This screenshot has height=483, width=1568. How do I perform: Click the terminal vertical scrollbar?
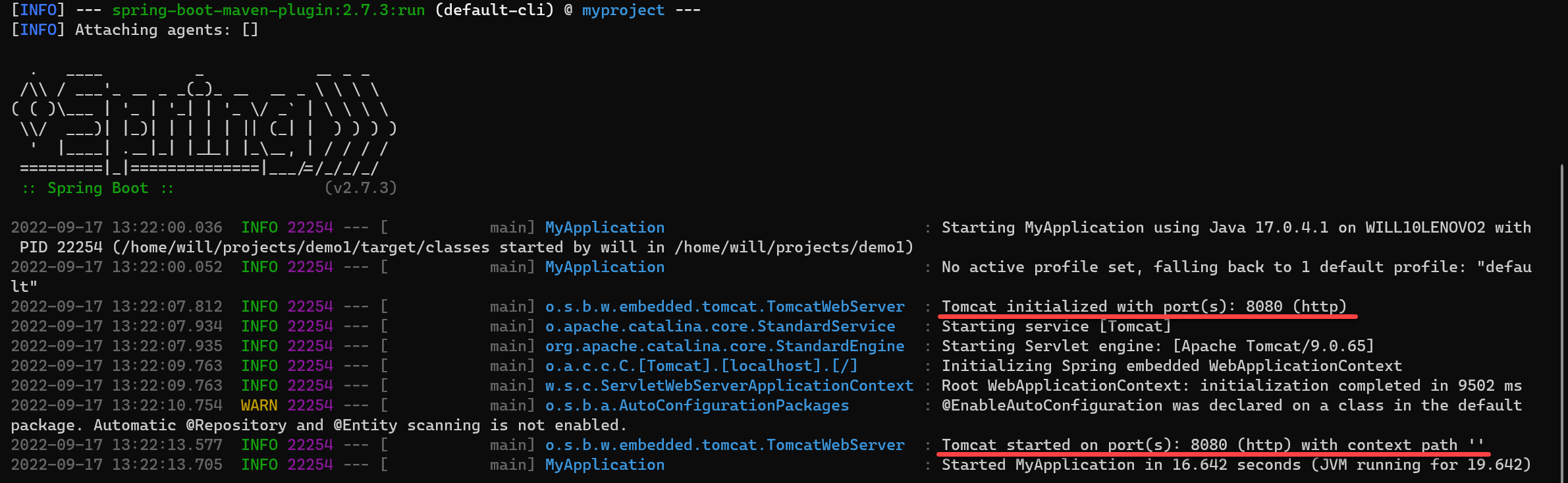[x=1561, y=323]
